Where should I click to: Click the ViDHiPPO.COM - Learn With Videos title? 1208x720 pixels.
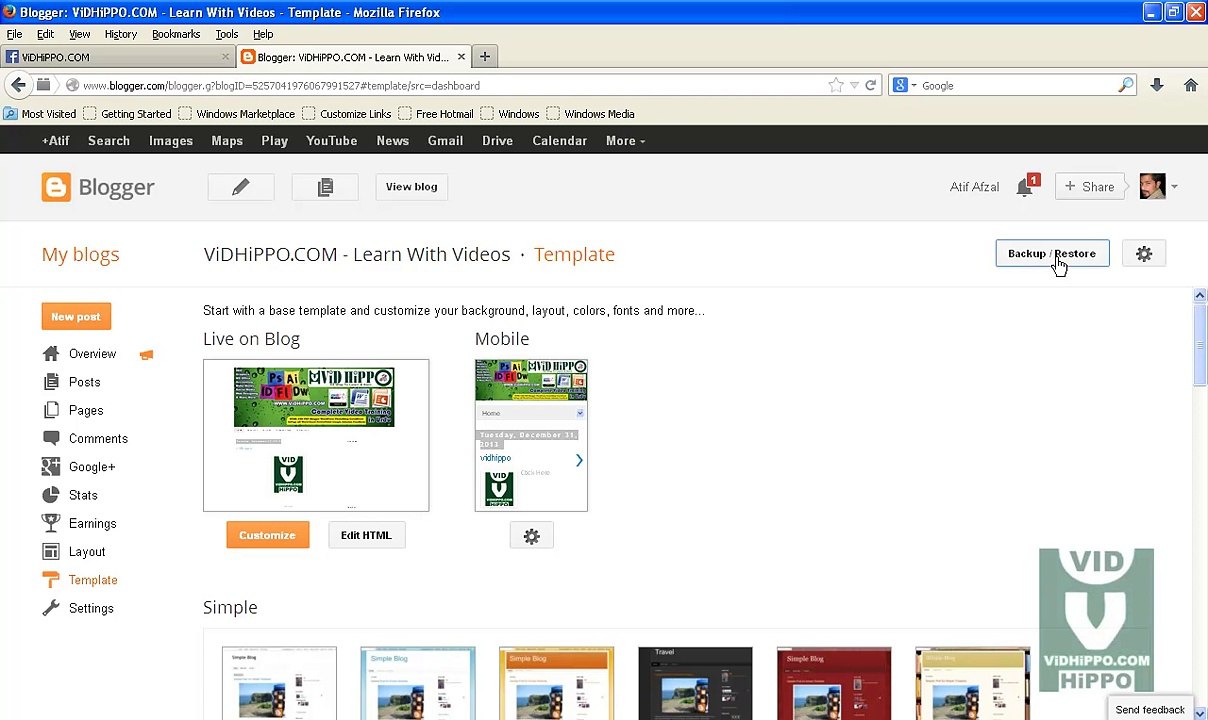(x=357, y=254)
